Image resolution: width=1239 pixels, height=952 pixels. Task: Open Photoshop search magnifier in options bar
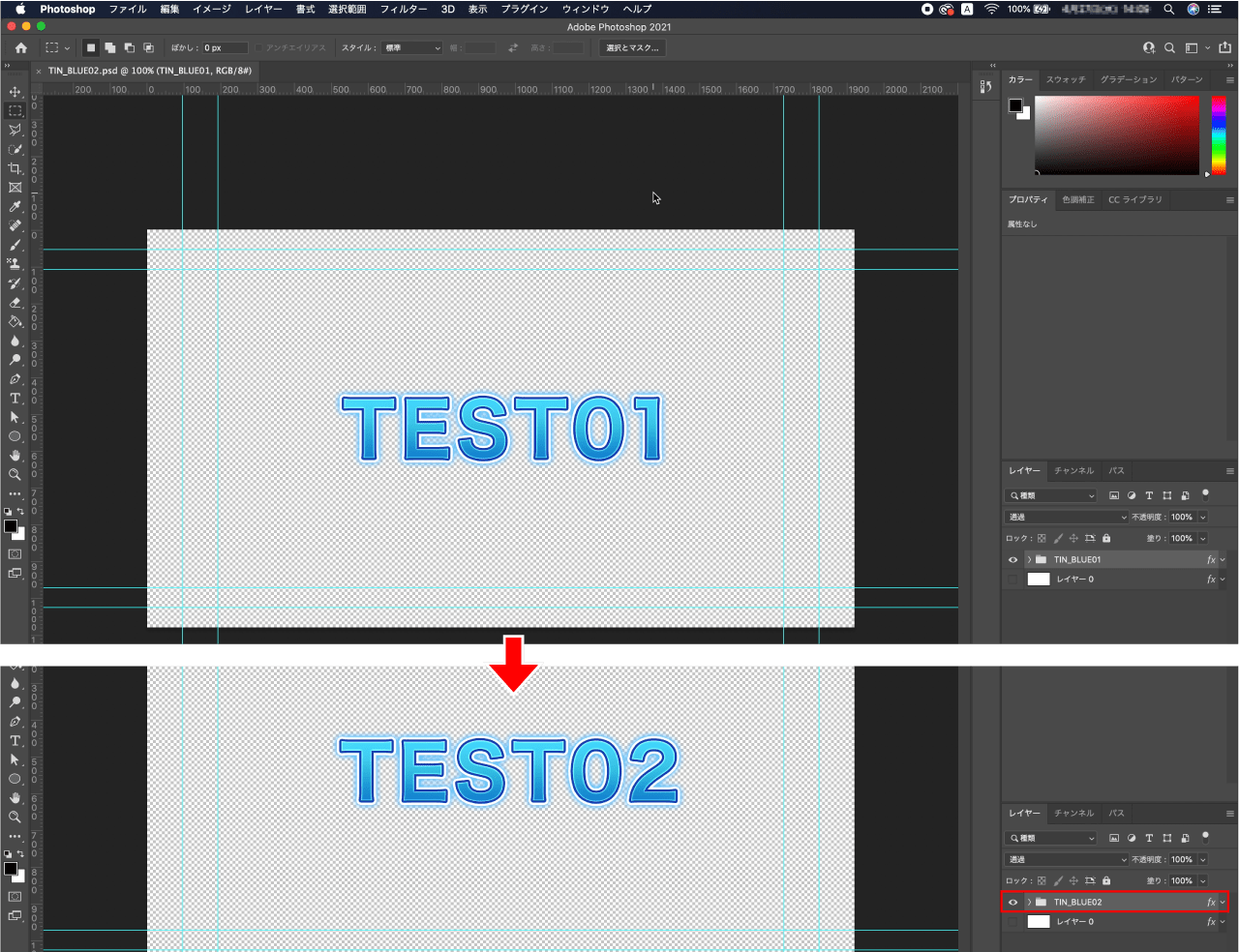(x=1169, y=47)
